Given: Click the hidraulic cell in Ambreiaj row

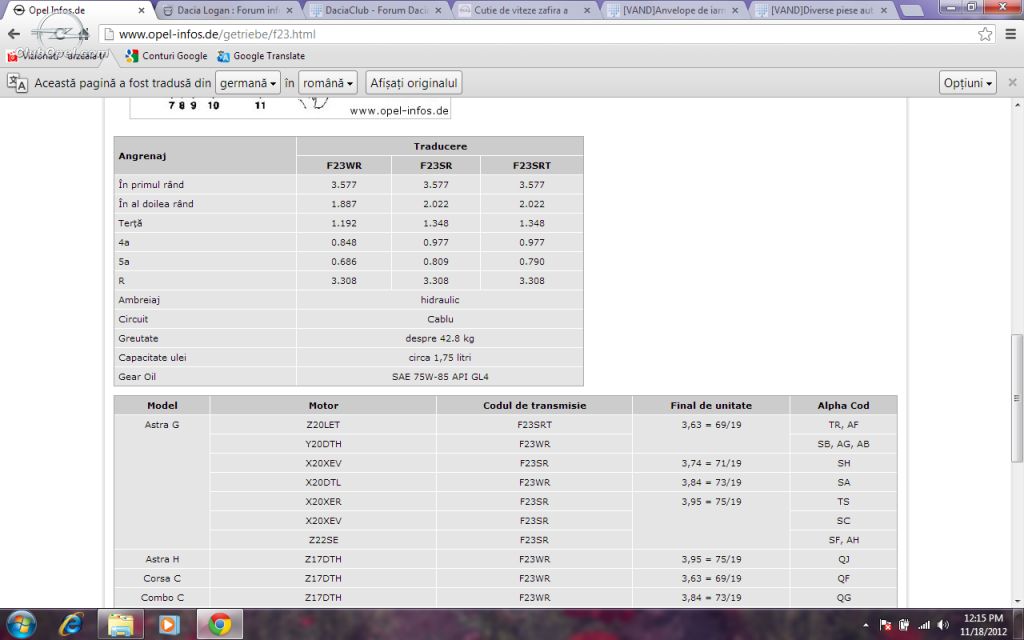Looking at the screenshot, I should [x=440, y=300].
